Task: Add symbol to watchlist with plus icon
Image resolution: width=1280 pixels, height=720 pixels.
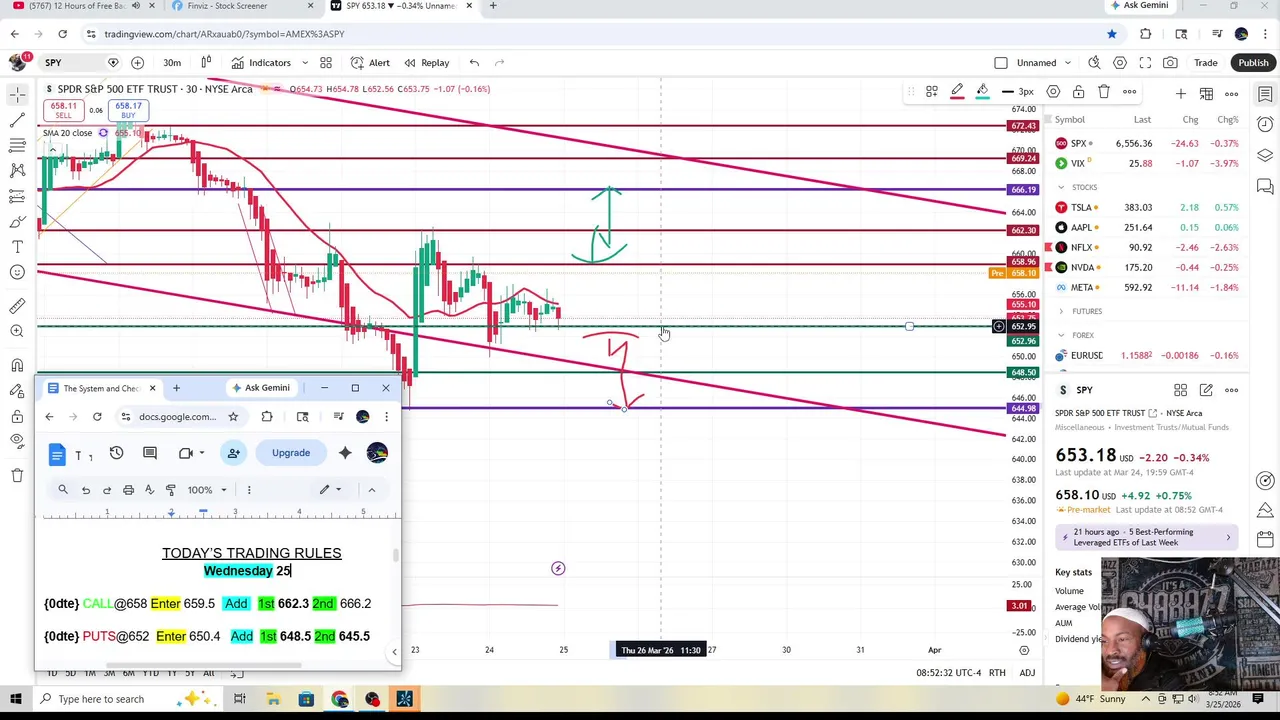Action: pyautogui.click(x=1181, y=94)
